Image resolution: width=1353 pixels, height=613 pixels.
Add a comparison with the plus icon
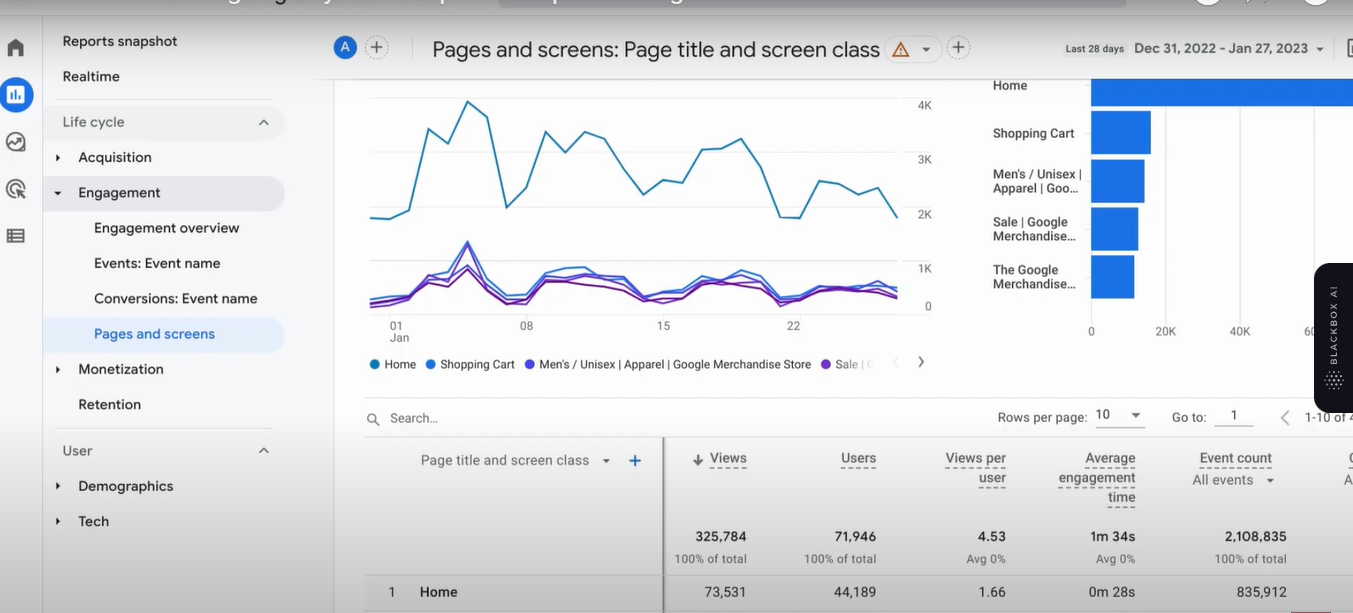pos(377,47)
